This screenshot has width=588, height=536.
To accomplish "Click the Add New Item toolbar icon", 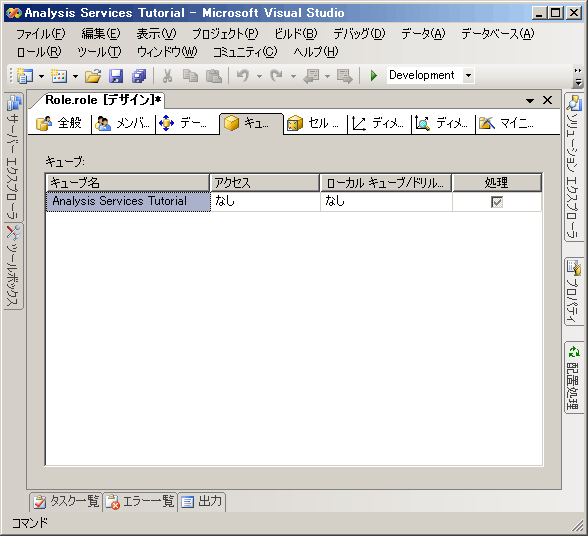I will click(59, 76).
